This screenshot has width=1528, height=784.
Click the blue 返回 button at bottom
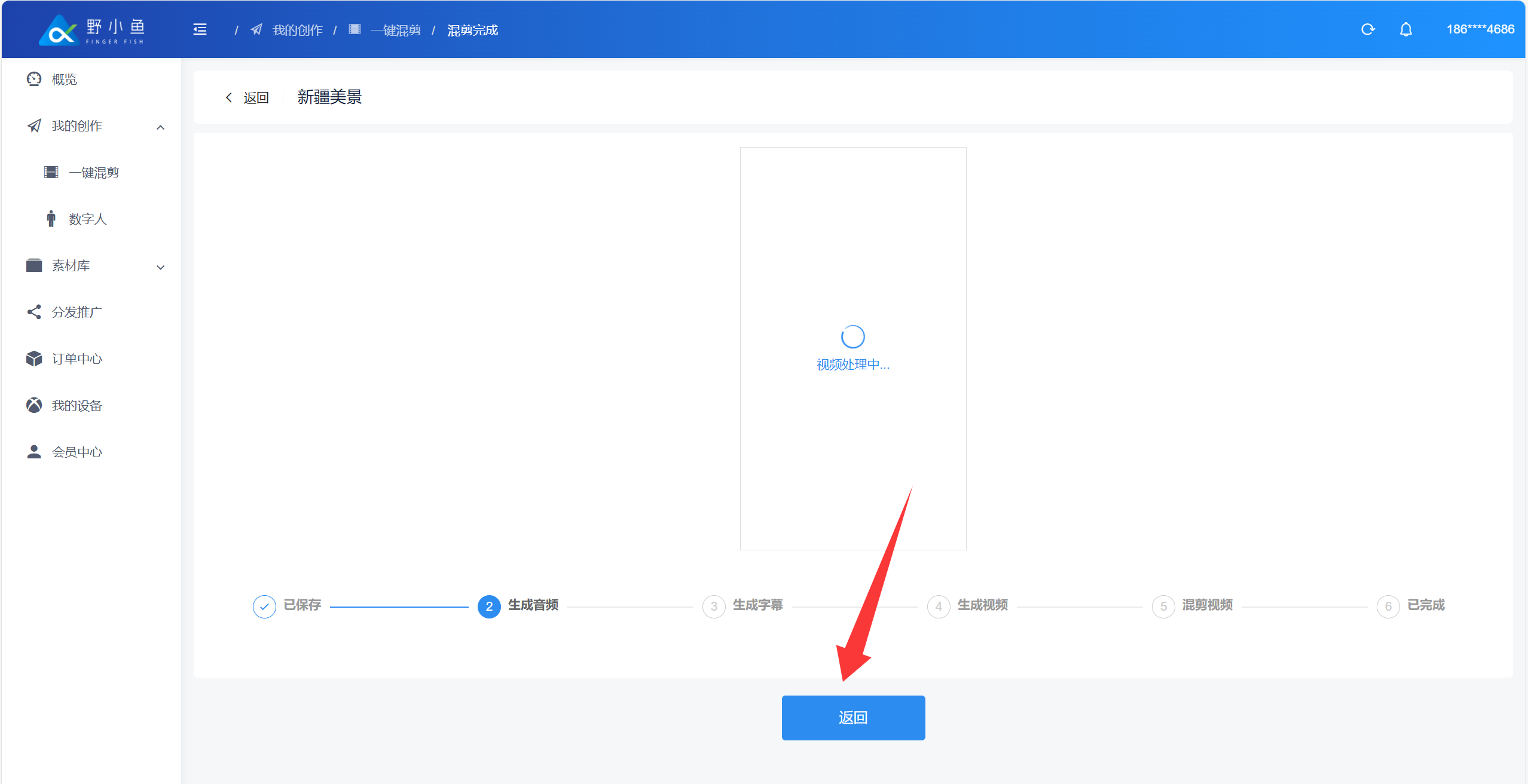[x=853, y=717]
